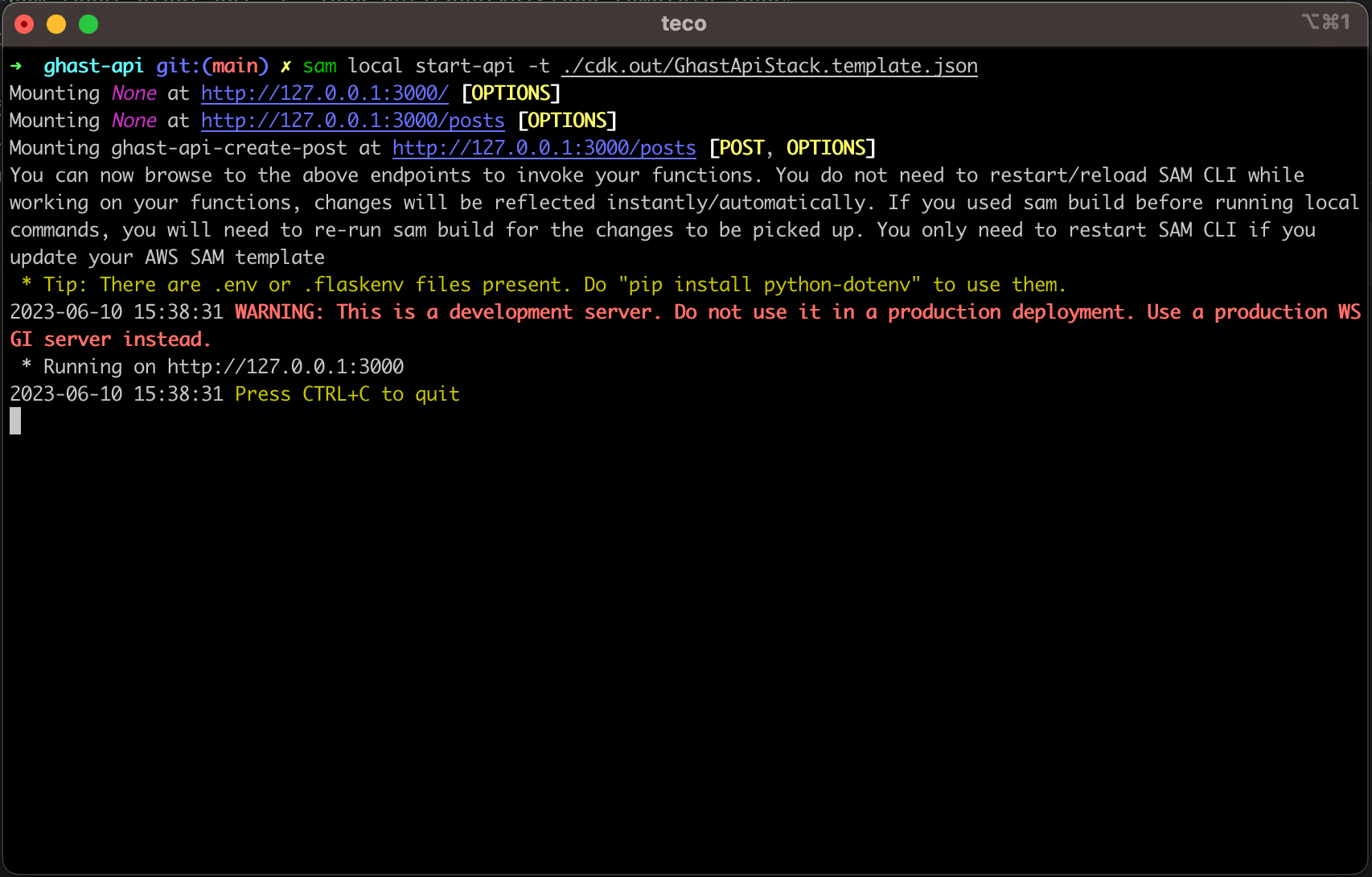Click the yellow minimize traffic light
Image resolution: width=1372 pixels, height=877 pixels.
click(x=55, y=23)
